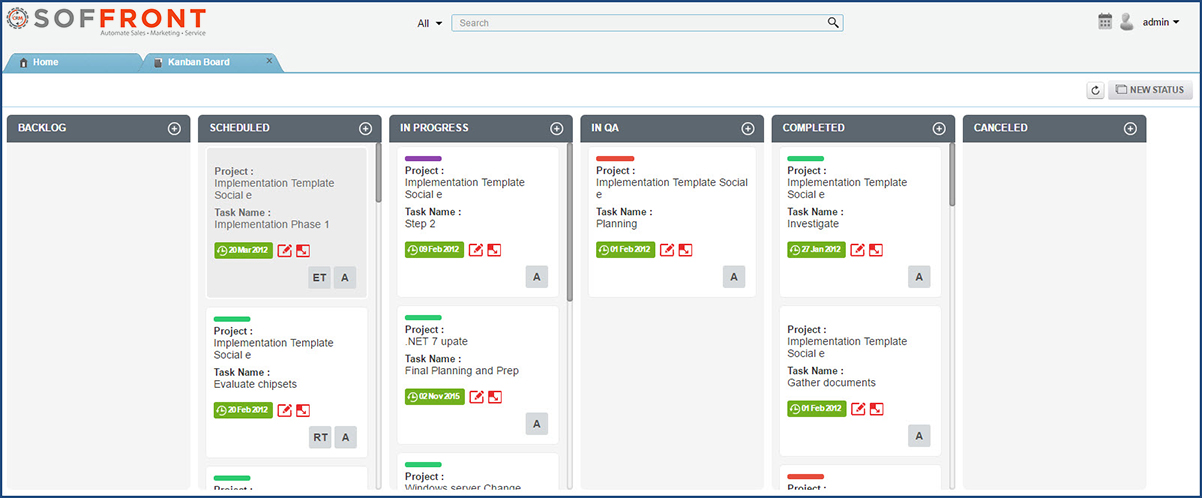Expand the Planning card in IN QA

coord(685,249)
